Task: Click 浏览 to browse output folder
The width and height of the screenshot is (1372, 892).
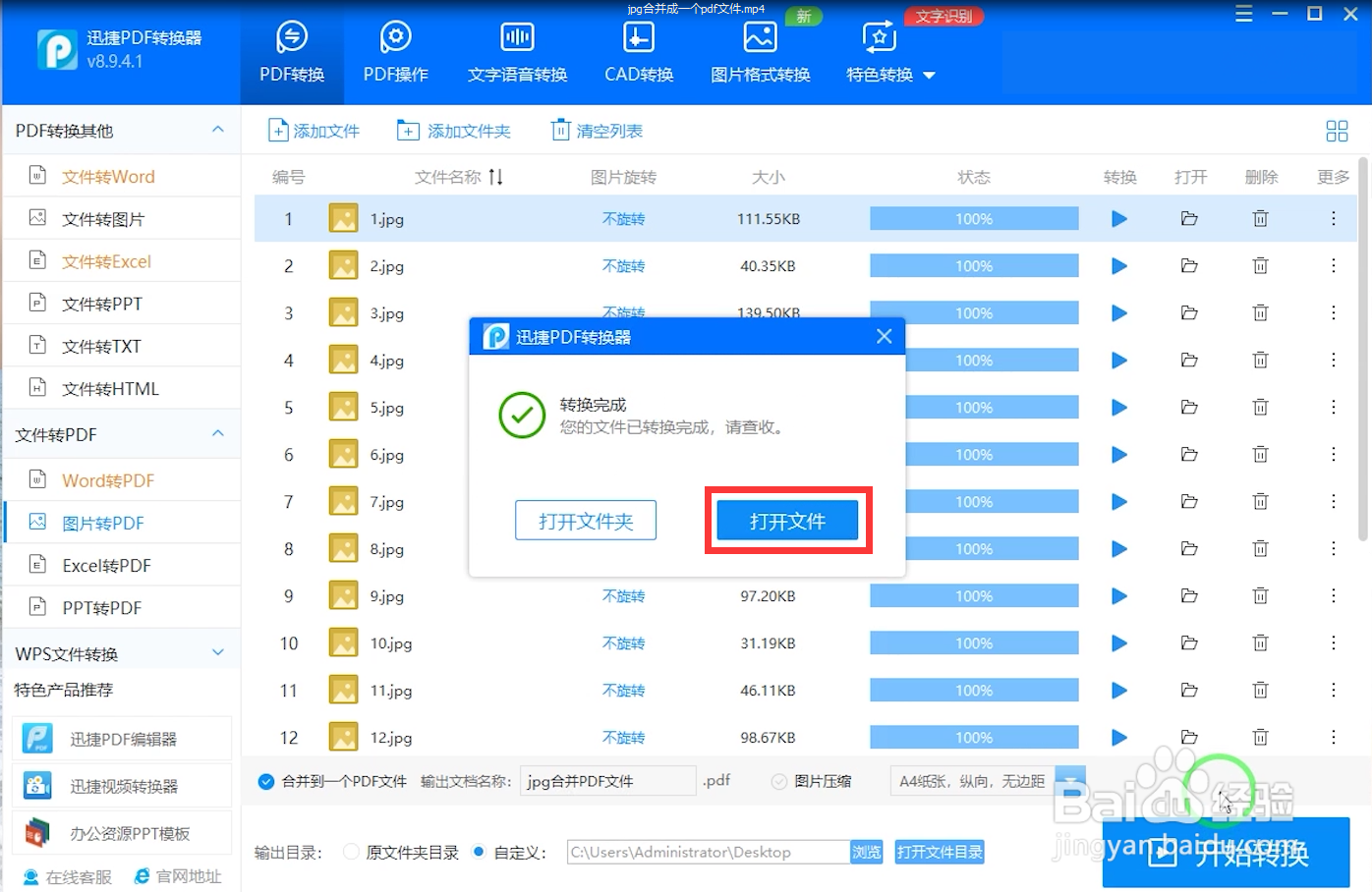Action: (x=867, y=852)
